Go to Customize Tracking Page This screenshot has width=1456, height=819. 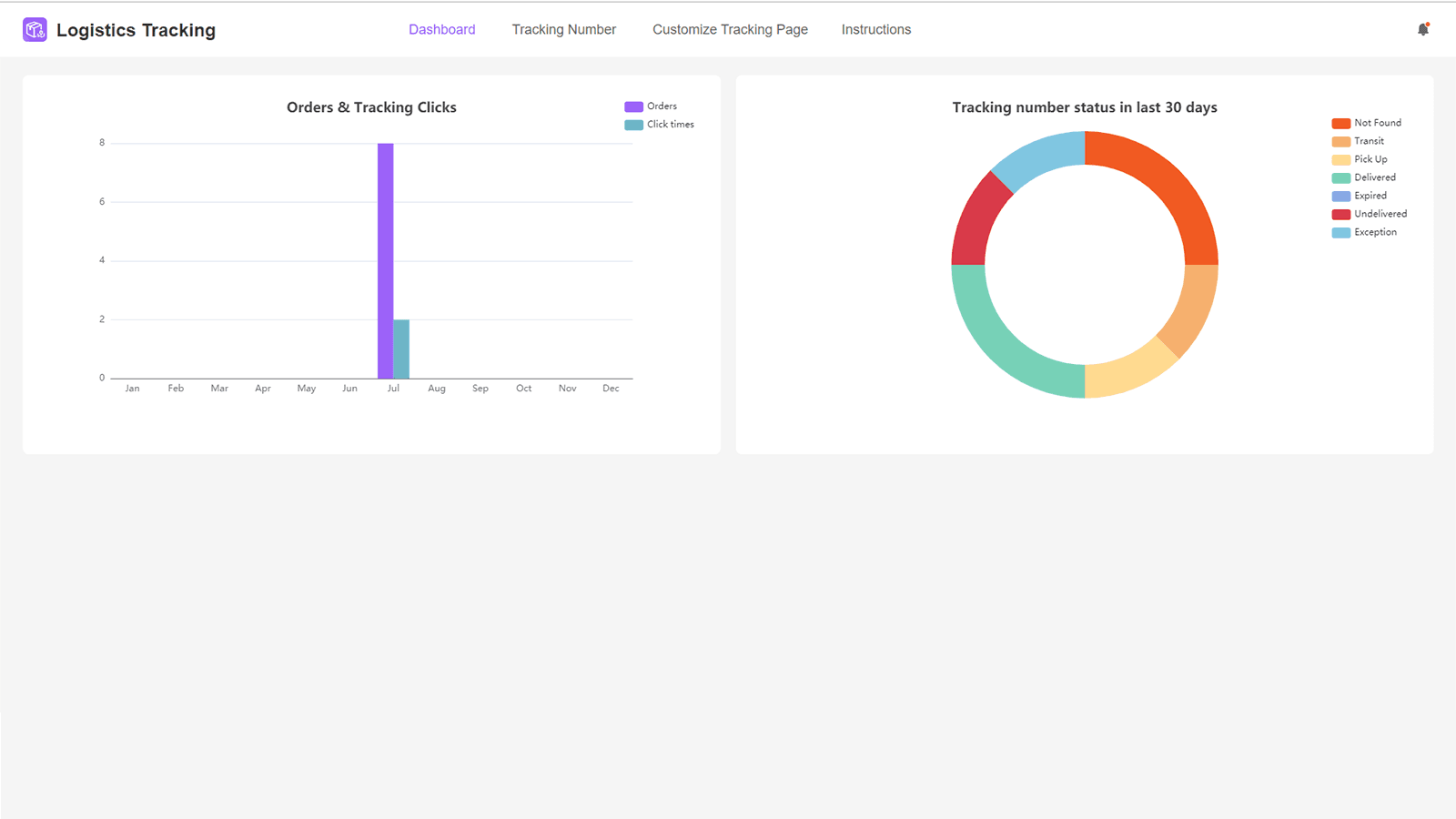730,29
